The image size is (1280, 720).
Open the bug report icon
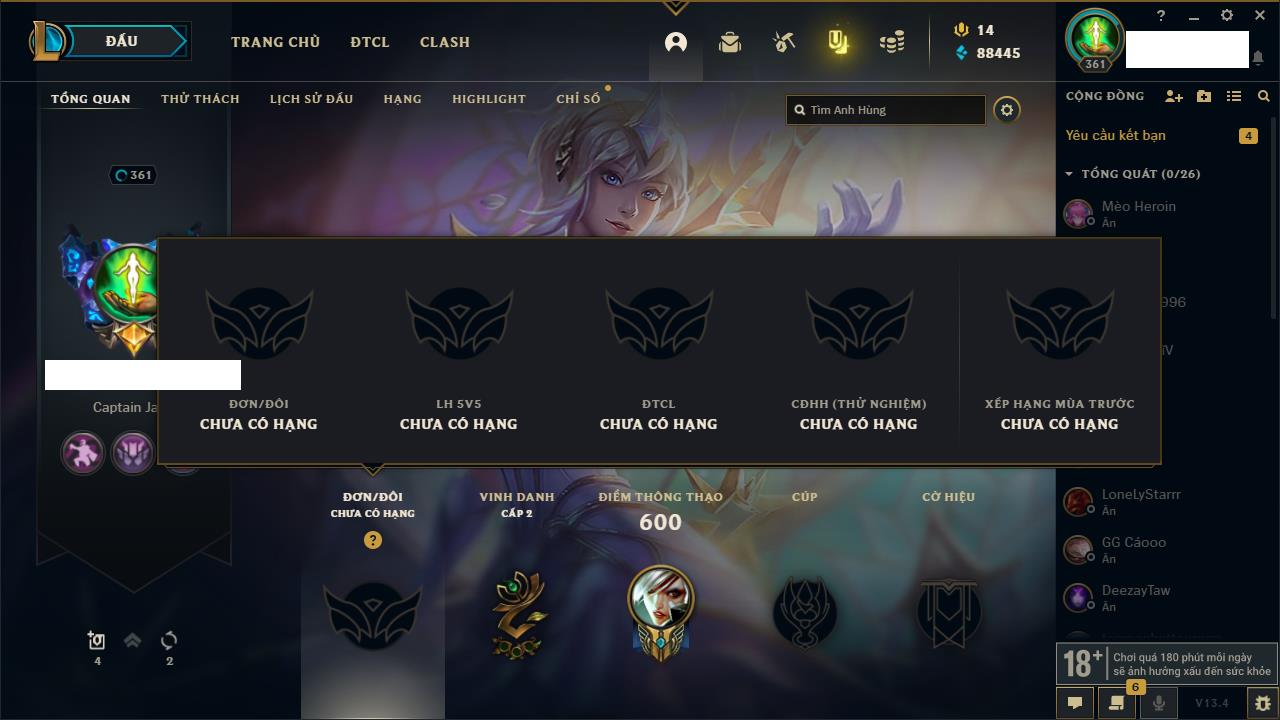[x=1263, y=703]
